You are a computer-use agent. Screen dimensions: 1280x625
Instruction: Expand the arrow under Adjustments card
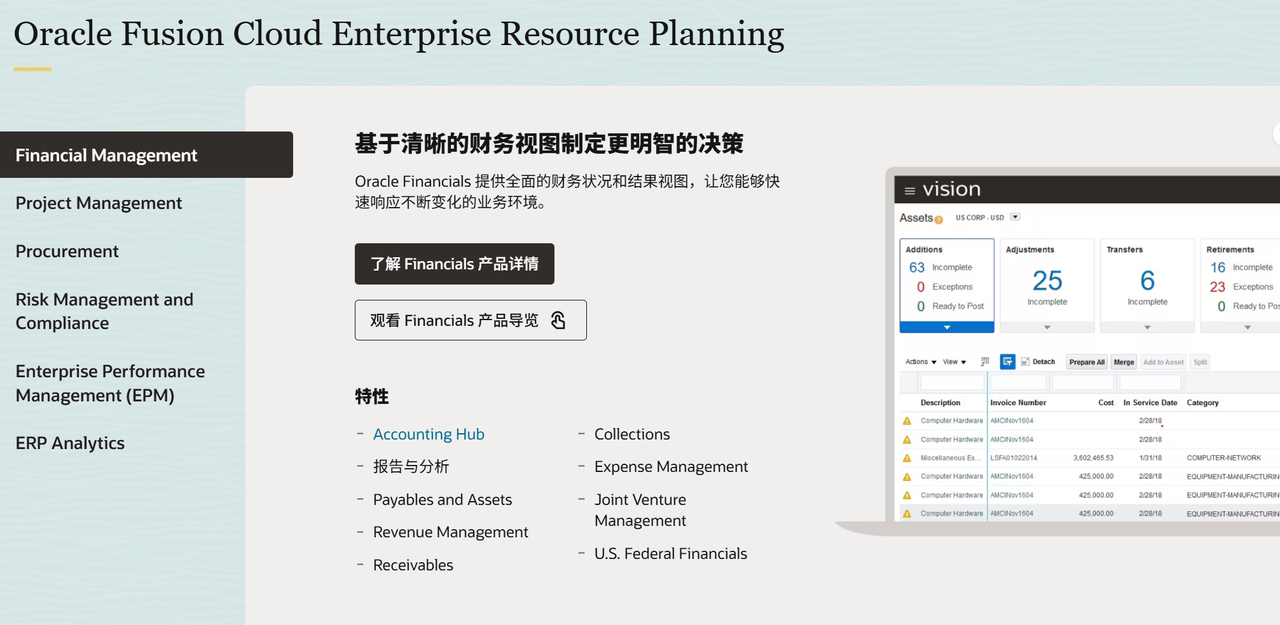[x=1047, y=327]
